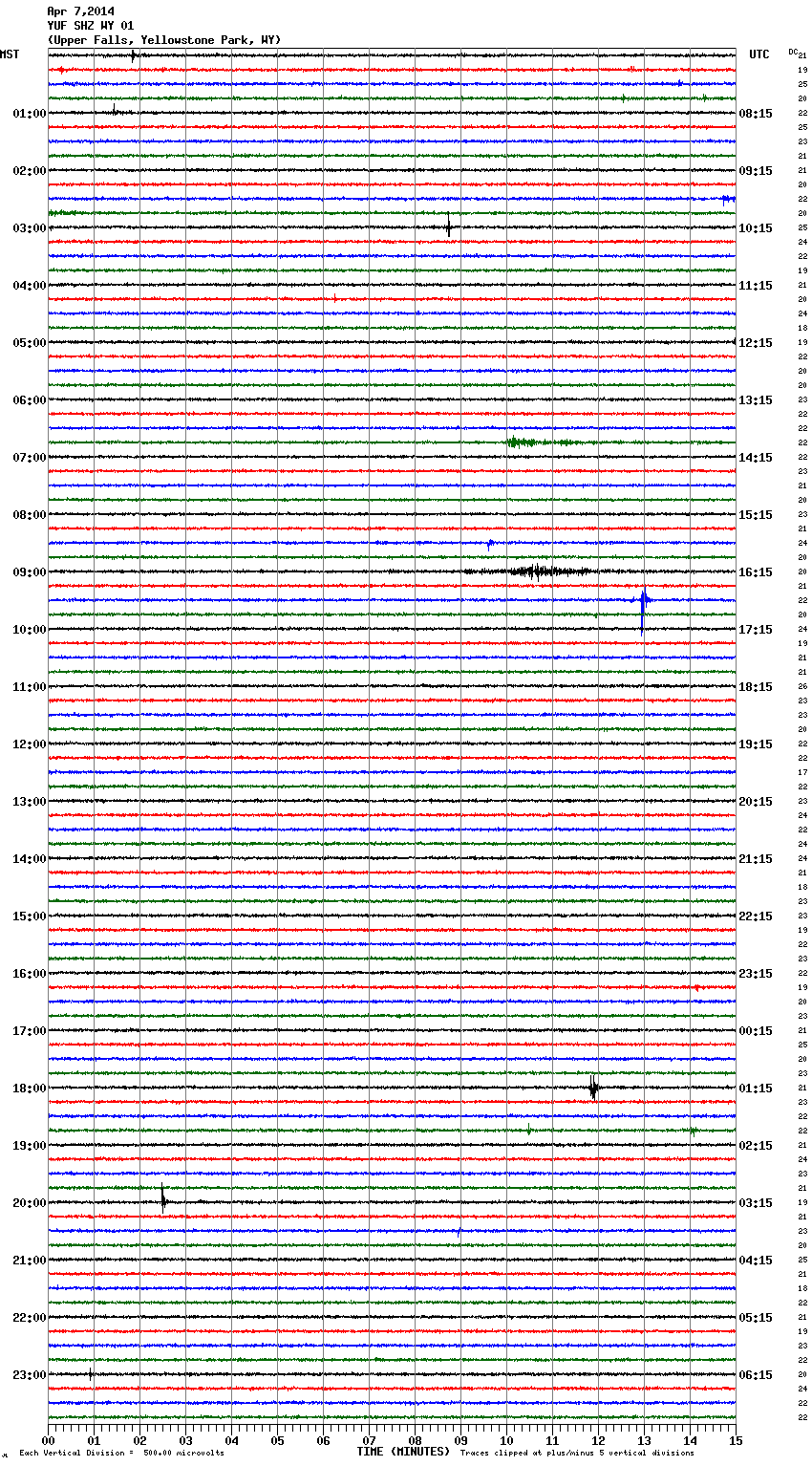Select the '05:00' MST hour label
Viewport: 812px width, 1466px height.
click(x=30, y=343)
